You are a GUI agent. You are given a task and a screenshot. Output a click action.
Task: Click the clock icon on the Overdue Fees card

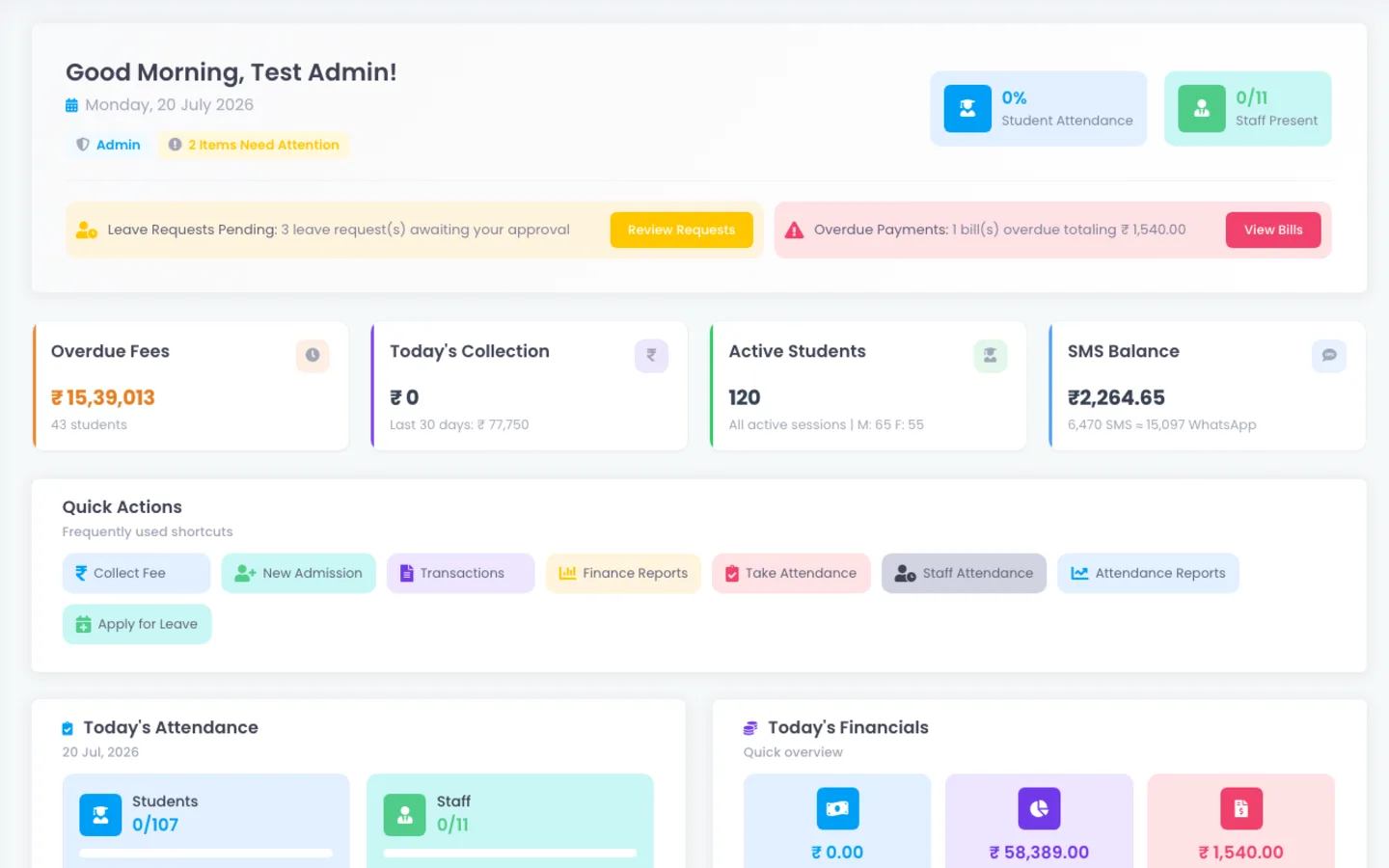313,355
